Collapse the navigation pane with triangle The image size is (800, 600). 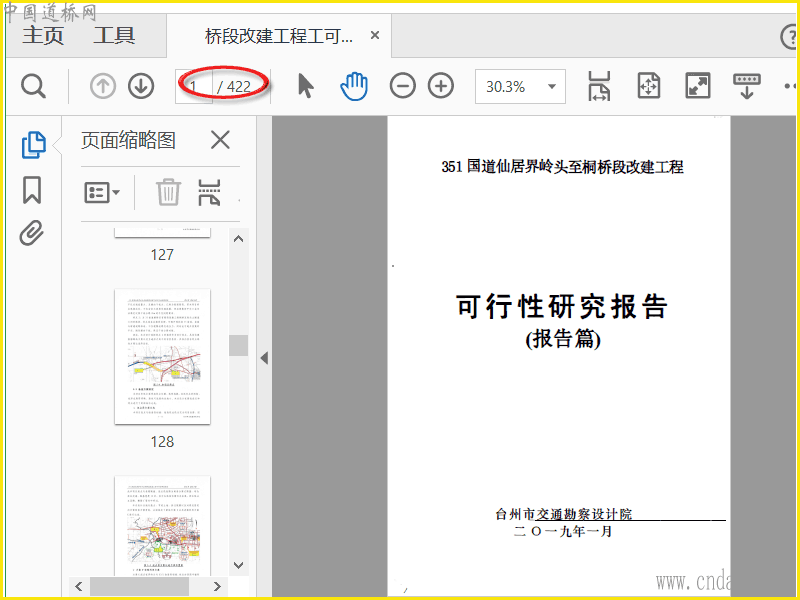click(264, 358)
